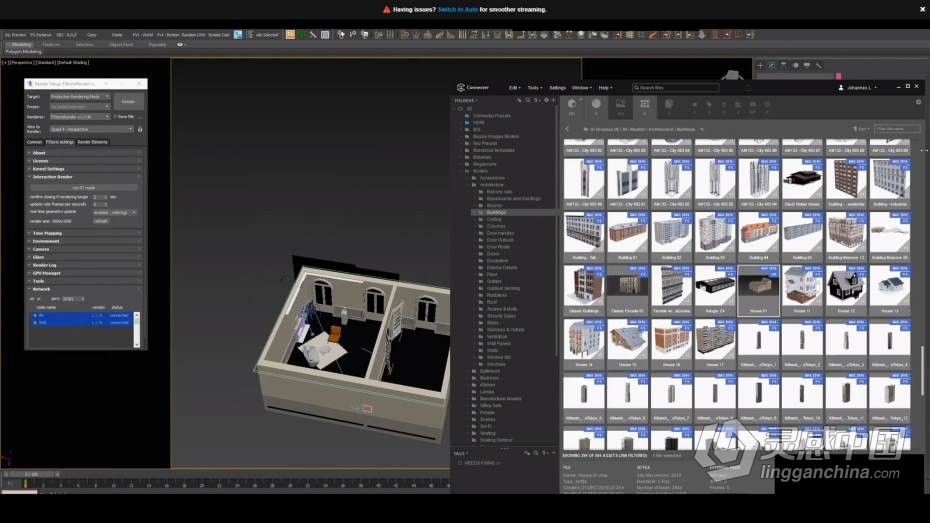This screenshot has height=523, width=930.
Task: Toggle the NEEDS FIXING tag checkbox
Action: 460,463
